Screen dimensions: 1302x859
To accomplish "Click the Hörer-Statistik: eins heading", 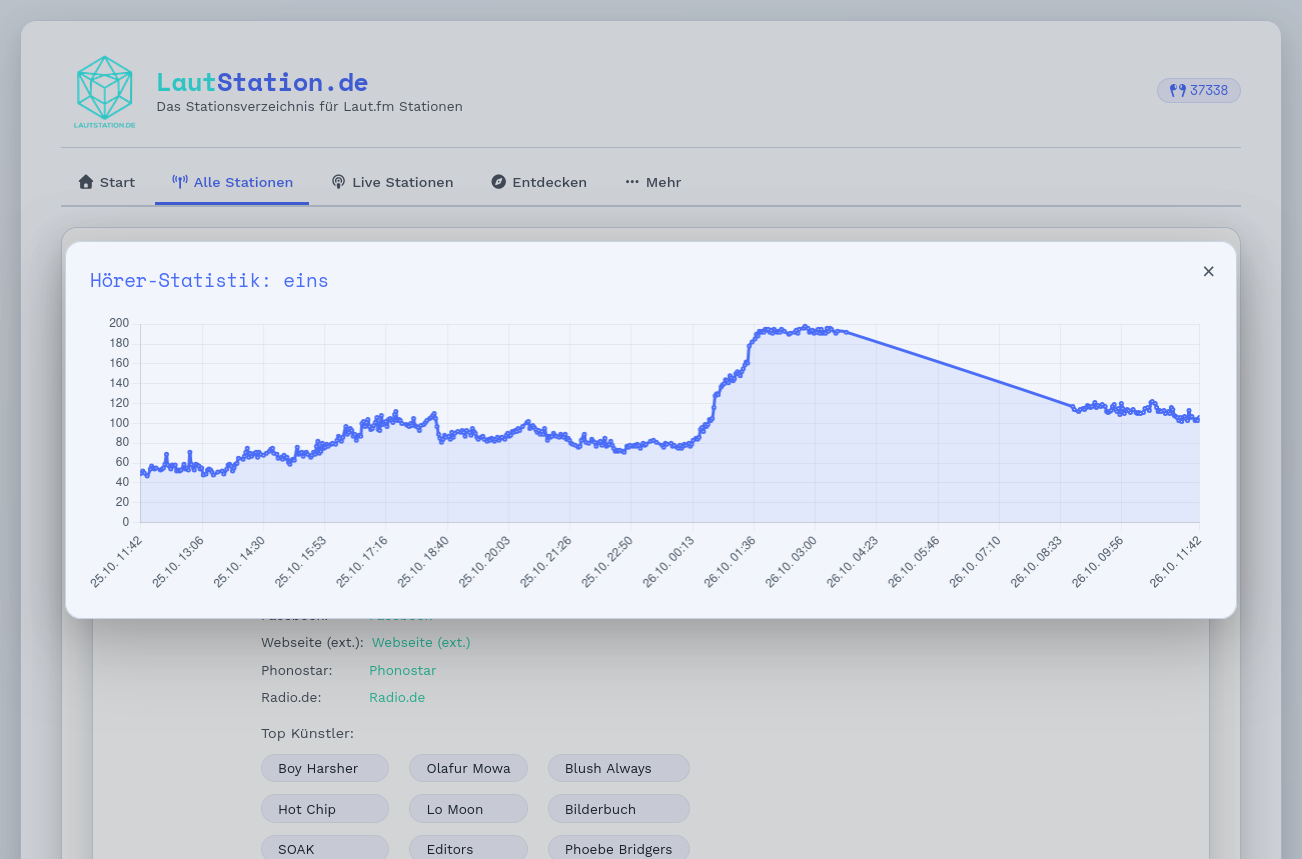I will (209, 280).
